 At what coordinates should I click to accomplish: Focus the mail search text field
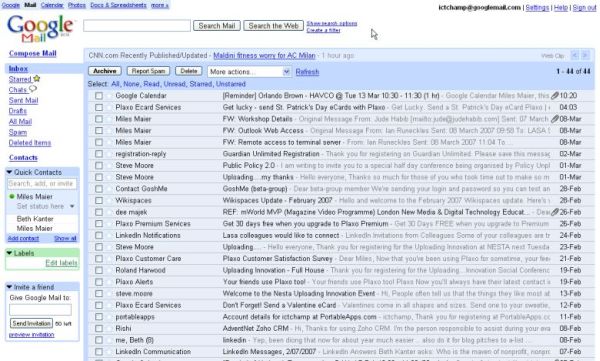click(x=137, y=26)
